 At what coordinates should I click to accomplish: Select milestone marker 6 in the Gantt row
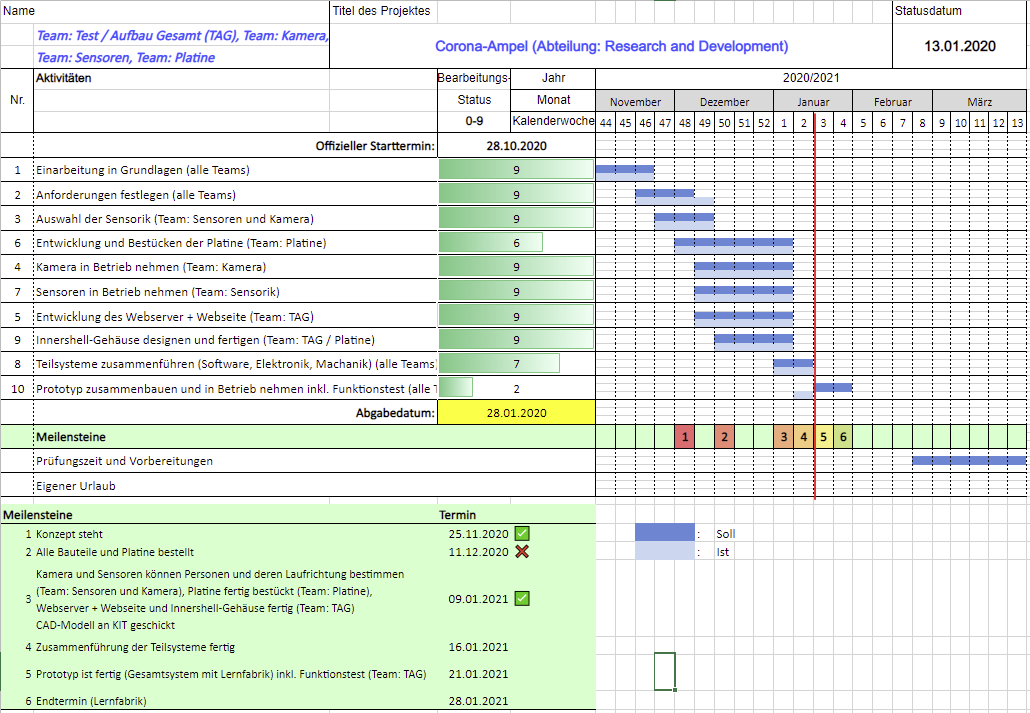[x=843, y=437]
